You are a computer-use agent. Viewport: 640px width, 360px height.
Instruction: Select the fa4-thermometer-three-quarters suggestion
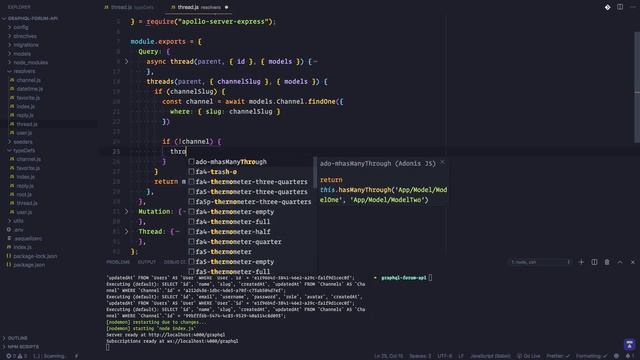[251, 182]
